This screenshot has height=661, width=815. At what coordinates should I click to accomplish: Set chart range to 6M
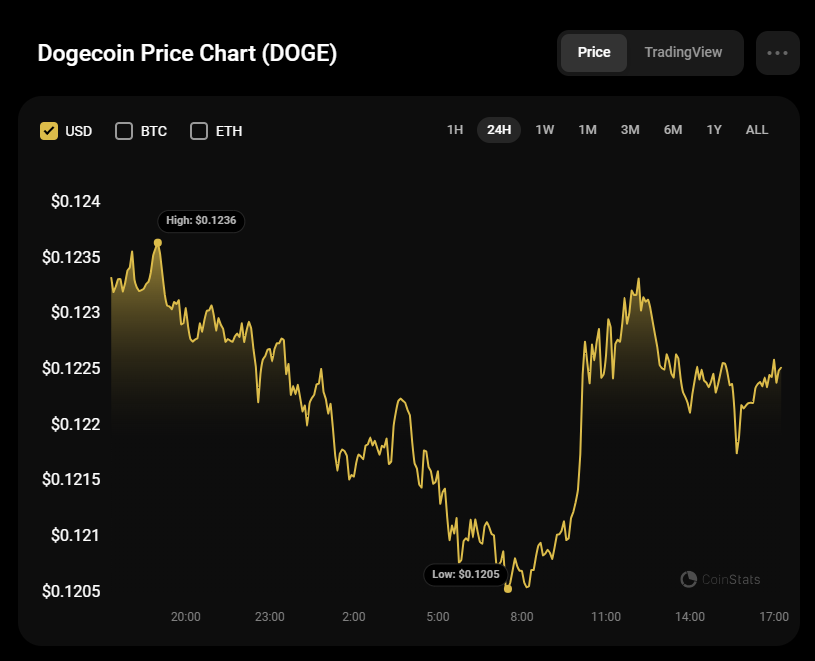(673, 130)
